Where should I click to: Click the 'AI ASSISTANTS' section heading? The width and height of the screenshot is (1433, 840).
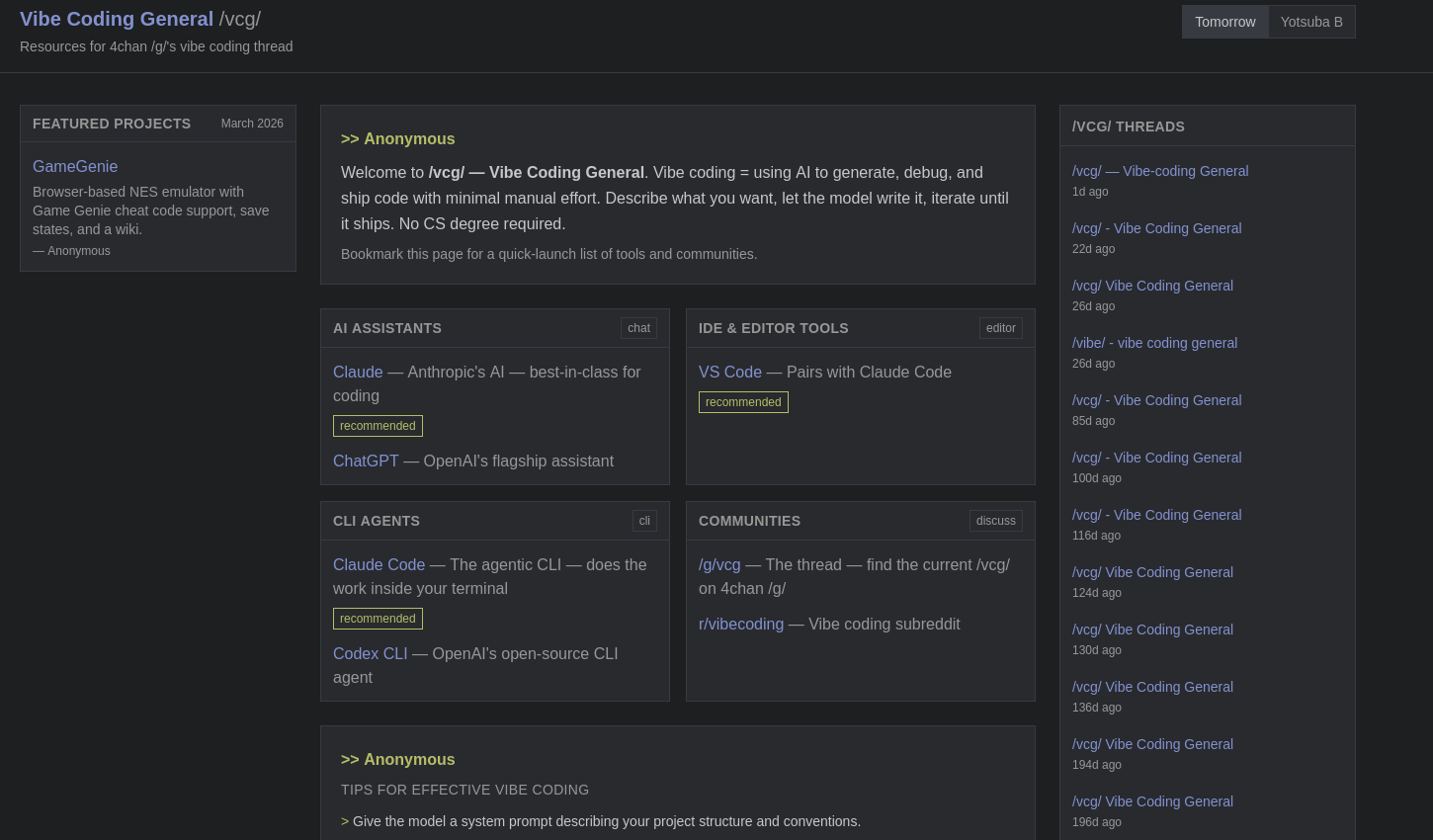pos(387,328)
